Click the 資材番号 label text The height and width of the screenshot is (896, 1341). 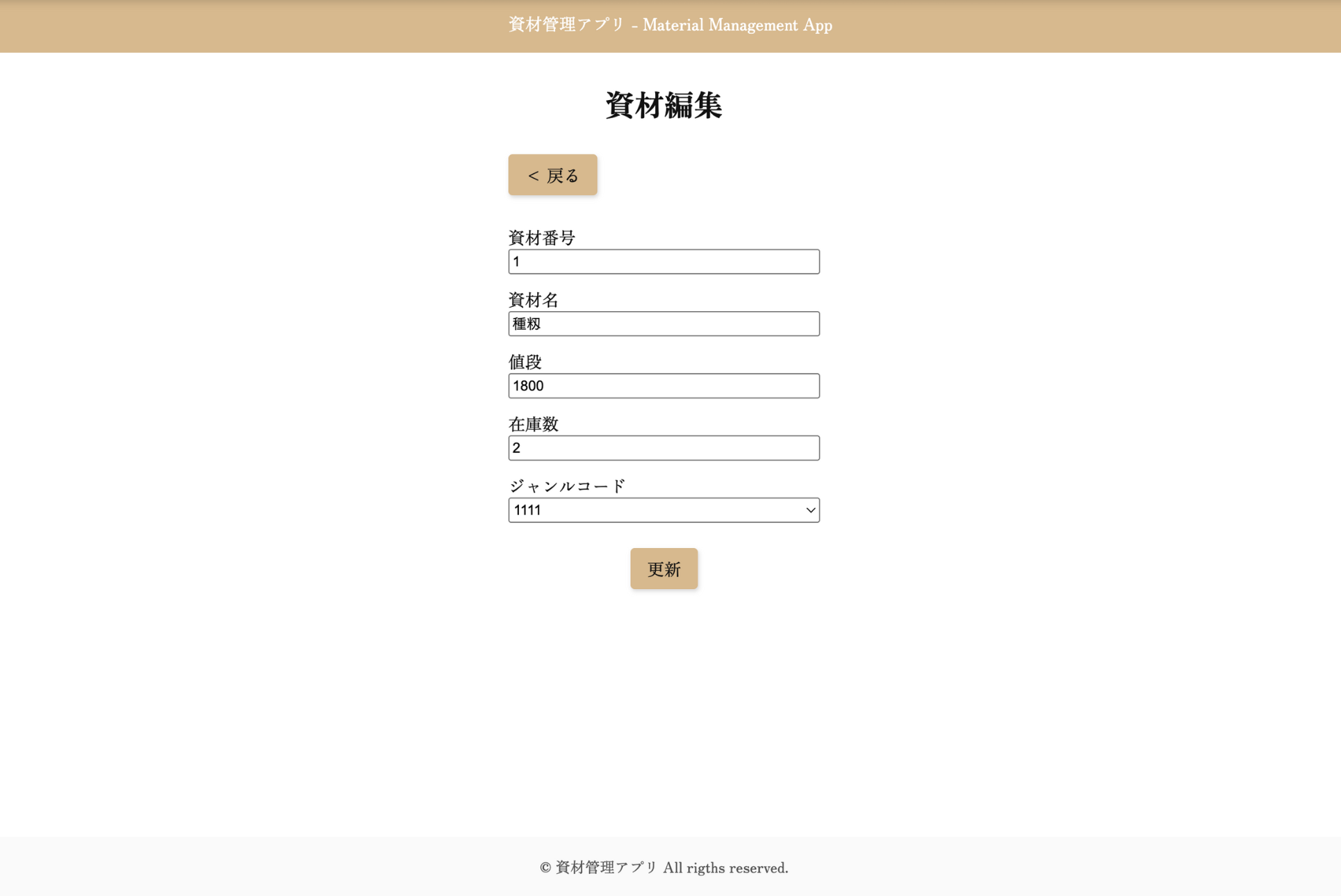(x=541, y=238)
